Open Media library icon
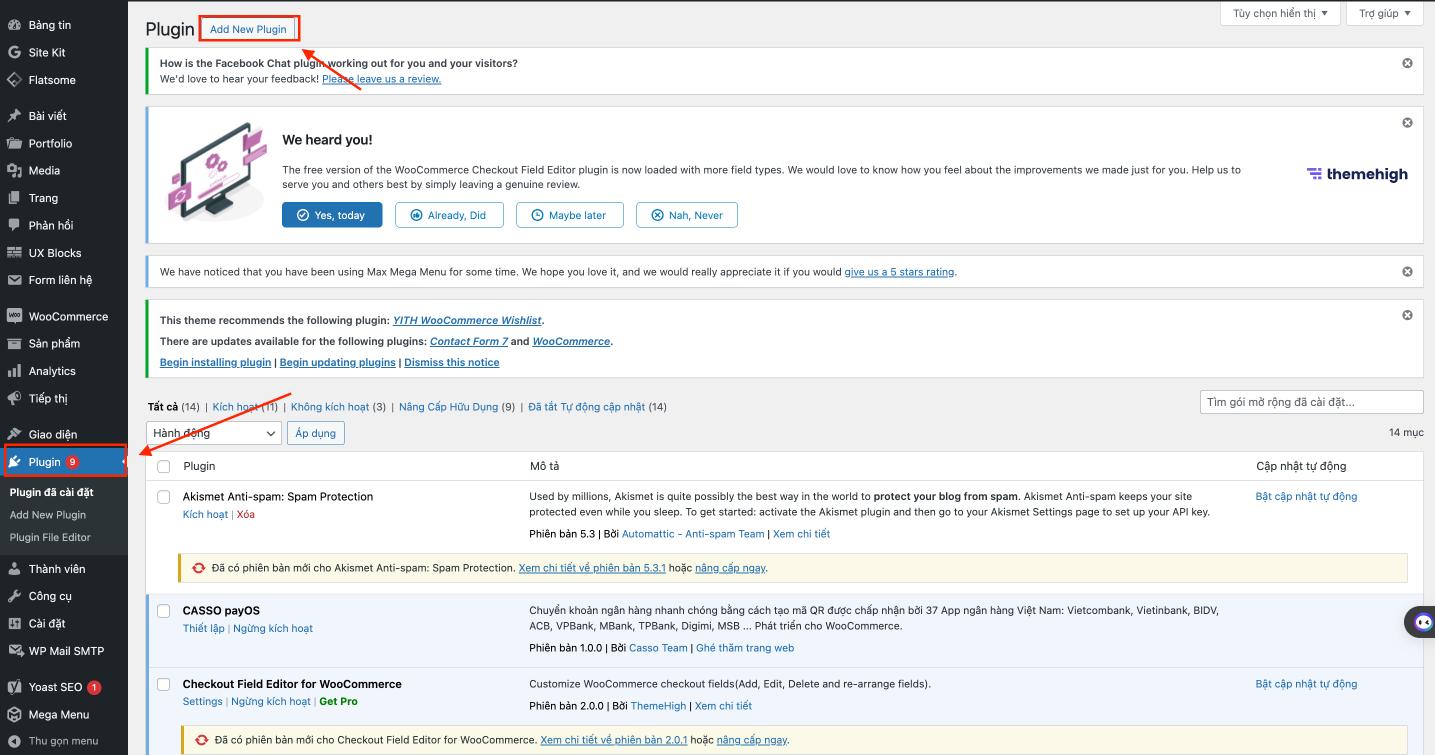 click(14, 170)
